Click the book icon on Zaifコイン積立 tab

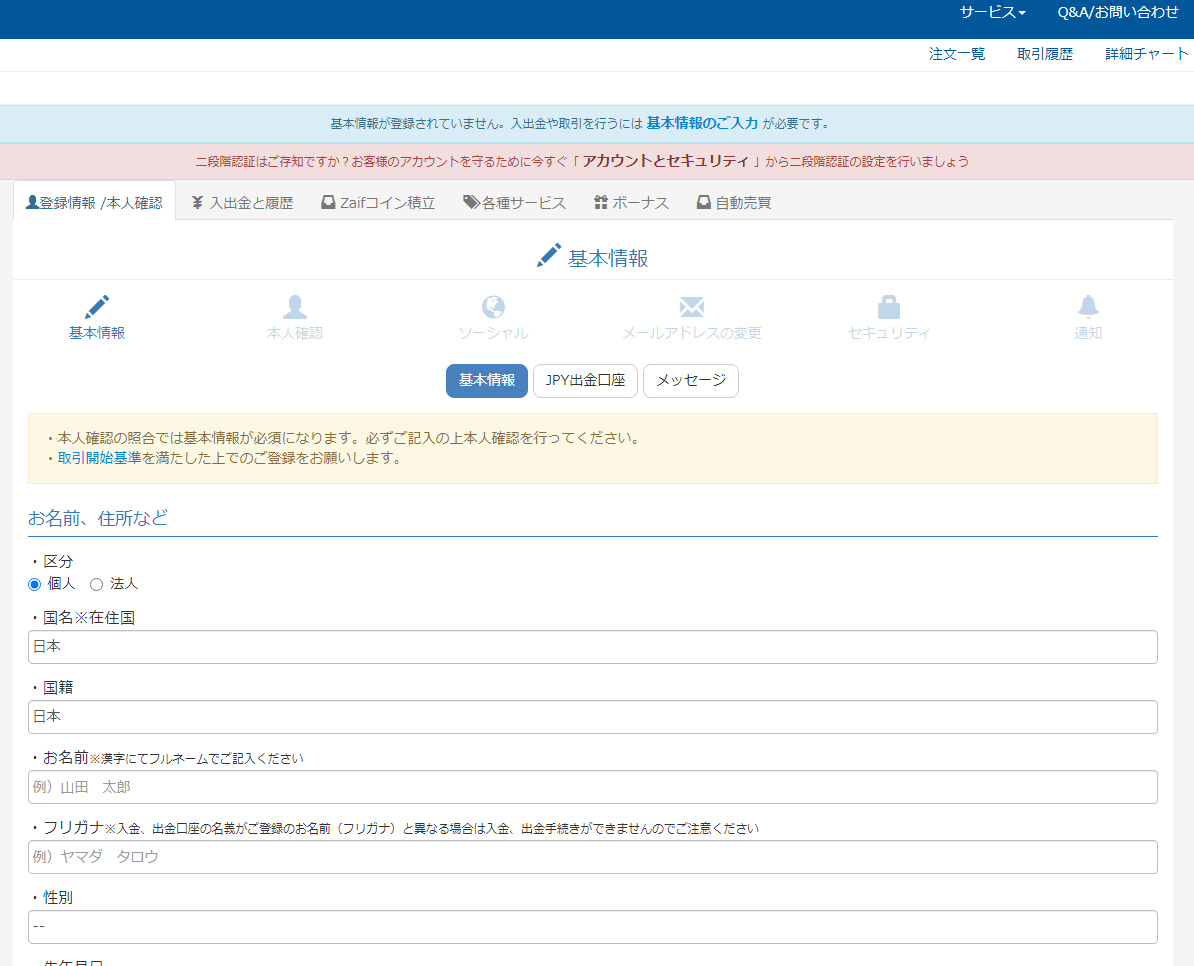(x=327, y=201)
